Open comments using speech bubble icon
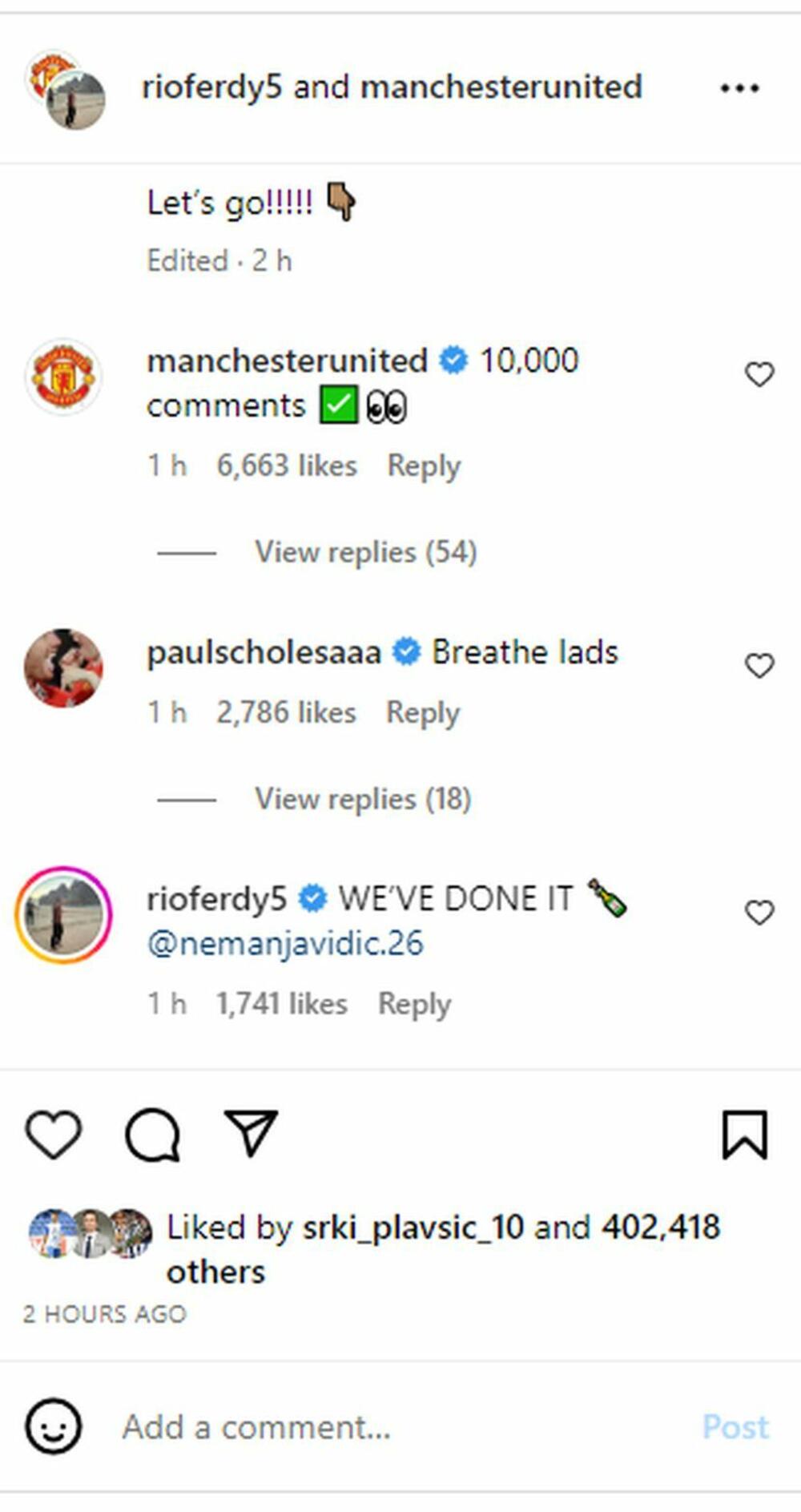 point(152,1134)
